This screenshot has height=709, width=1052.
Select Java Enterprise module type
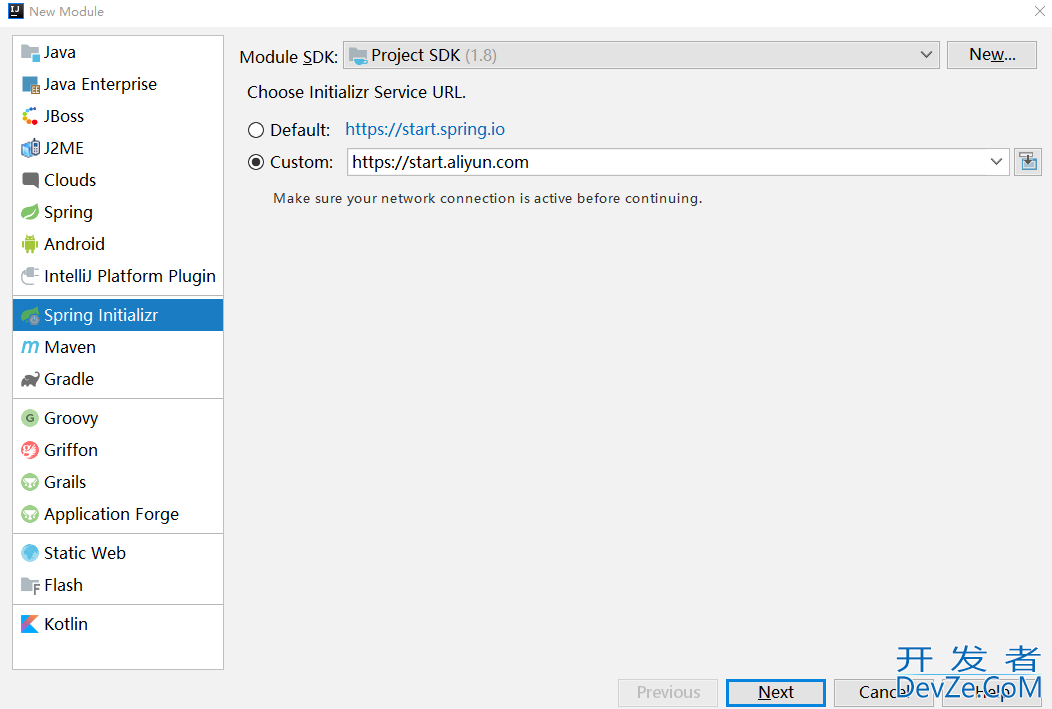118,85
